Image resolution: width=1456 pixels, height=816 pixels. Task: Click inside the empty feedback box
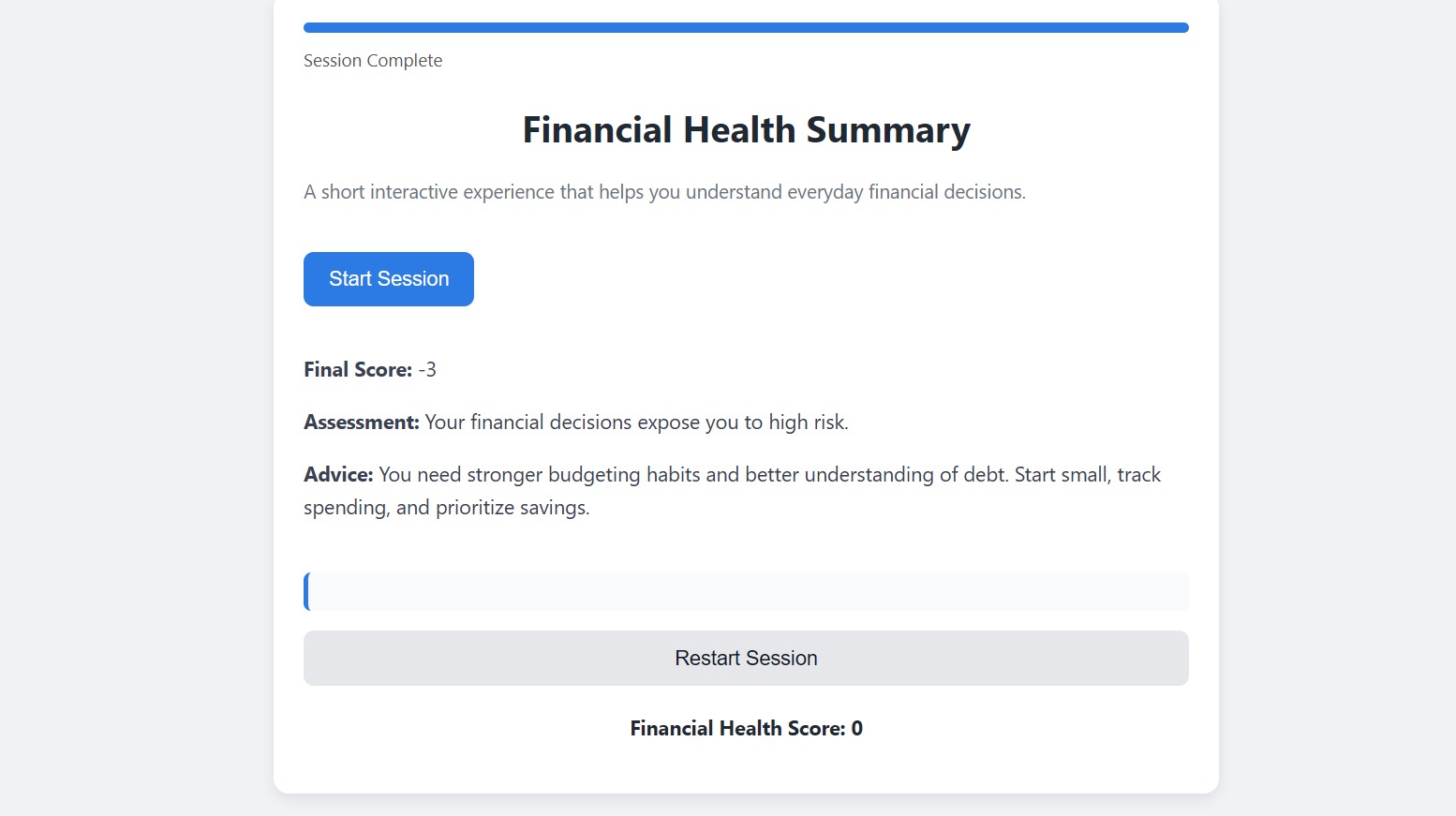coord(748,592)
